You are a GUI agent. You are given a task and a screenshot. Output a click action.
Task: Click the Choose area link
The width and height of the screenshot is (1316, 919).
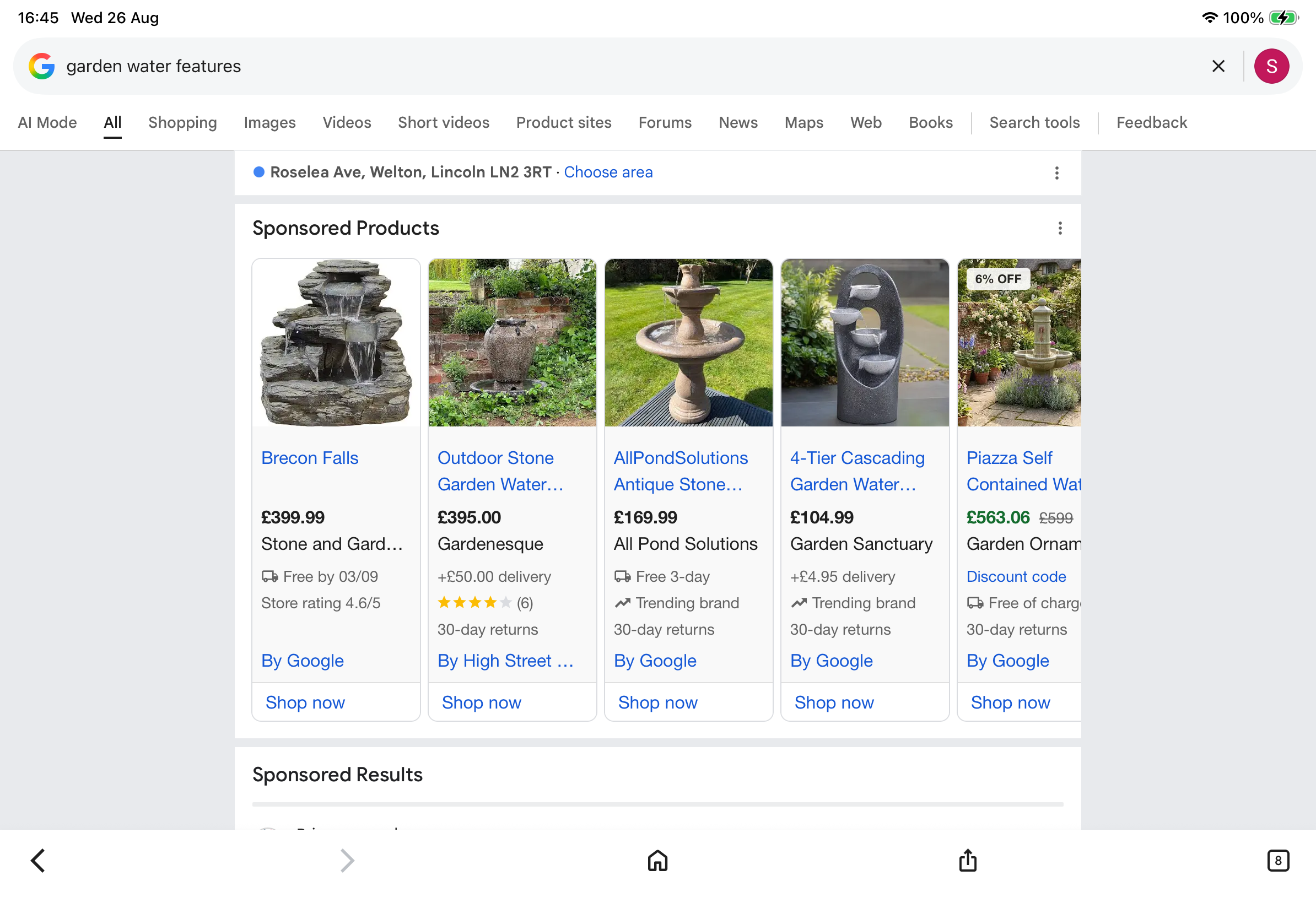tap(608, 172)
